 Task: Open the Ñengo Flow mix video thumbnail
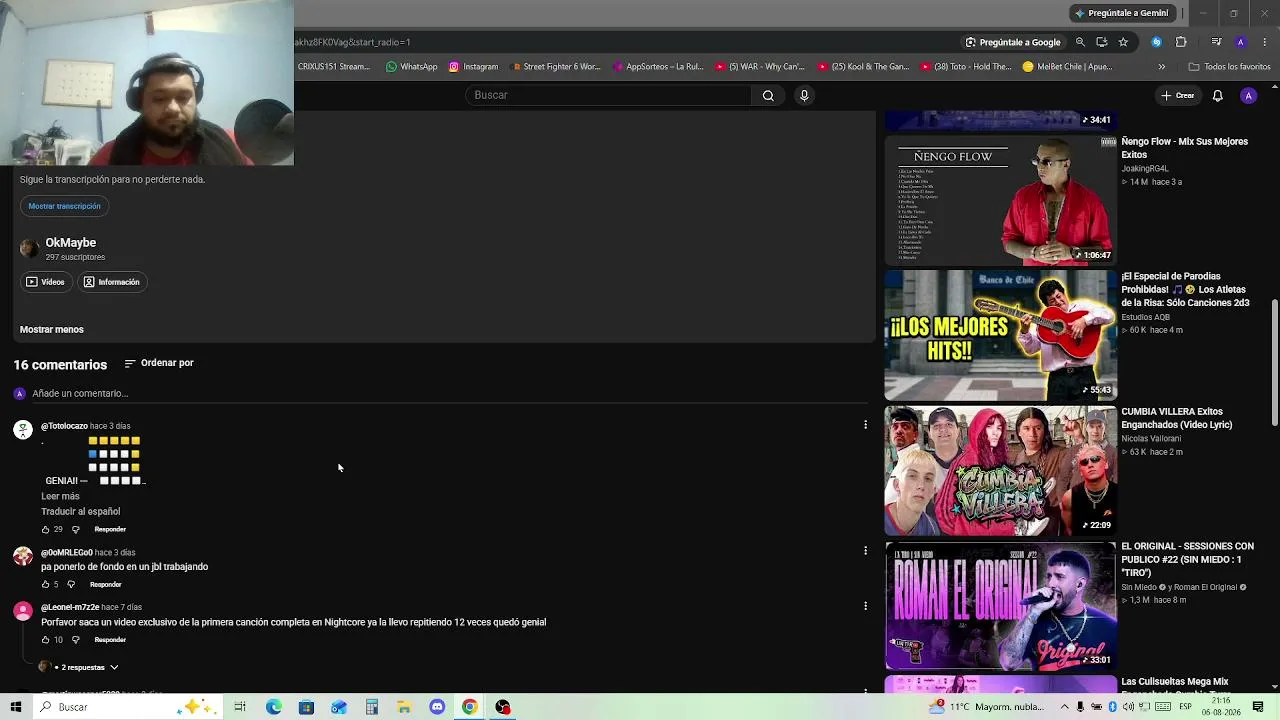(x=1000, y=200)
